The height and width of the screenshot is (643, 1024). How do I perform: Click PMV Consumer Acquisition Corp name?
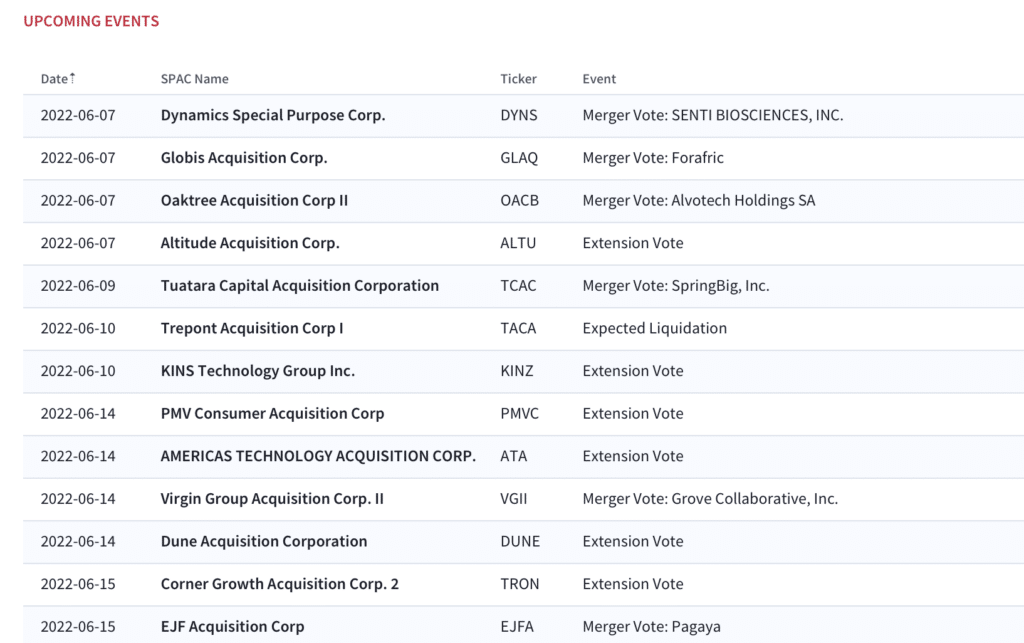click(272, 413)
